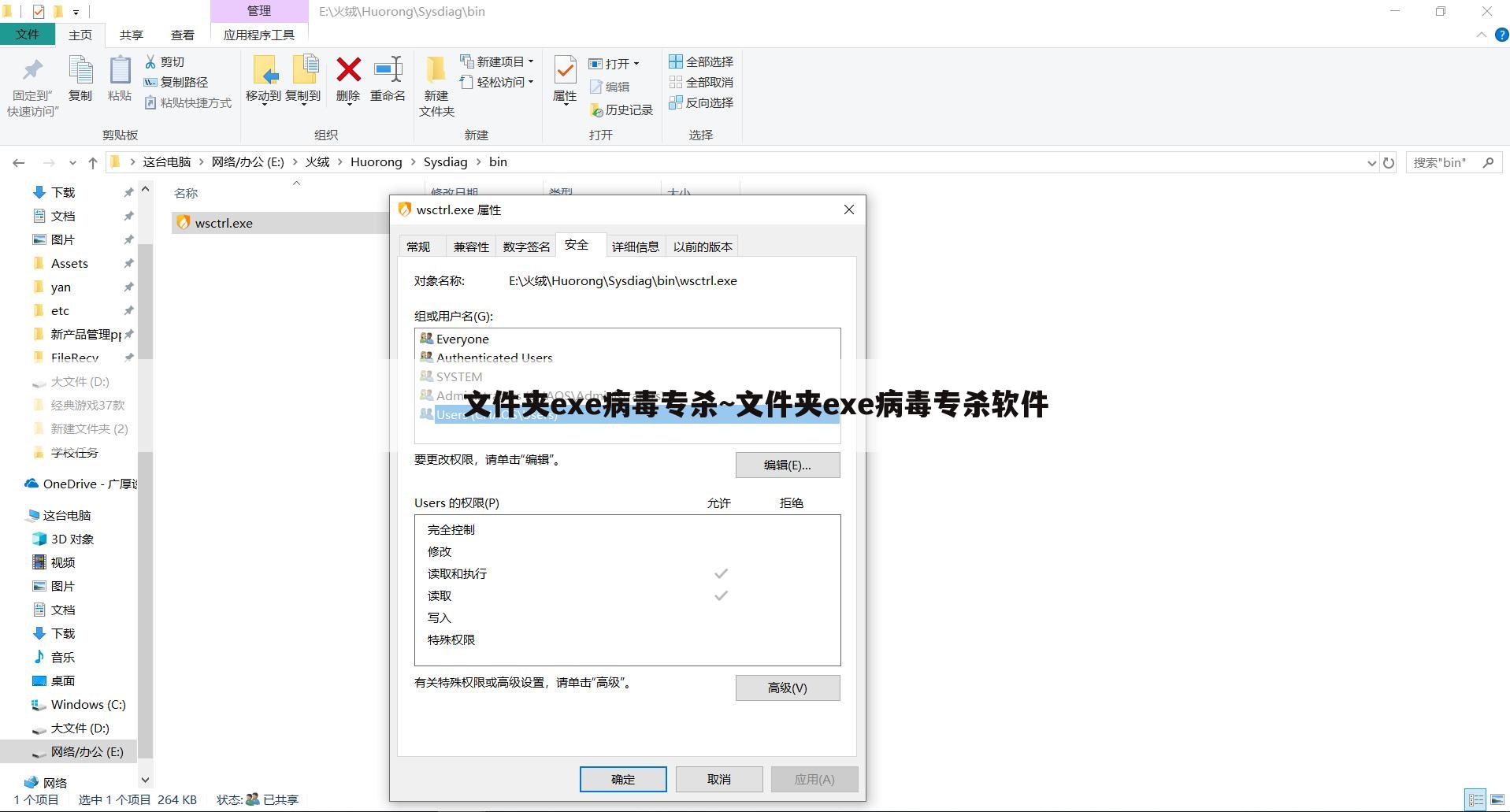
Task: Switch to large thumbnails view icon
Action: point(1497,799)
